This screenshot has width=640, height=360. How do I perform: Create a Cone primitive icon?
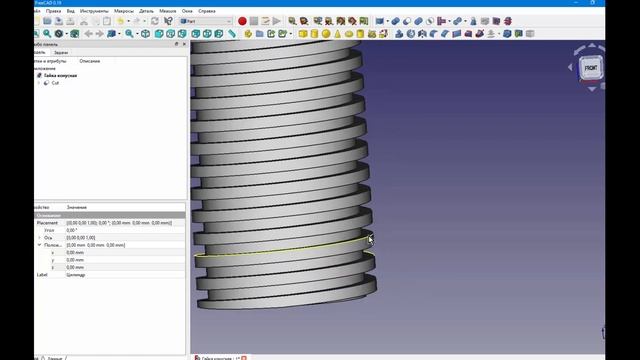click(x=337, y=34)
